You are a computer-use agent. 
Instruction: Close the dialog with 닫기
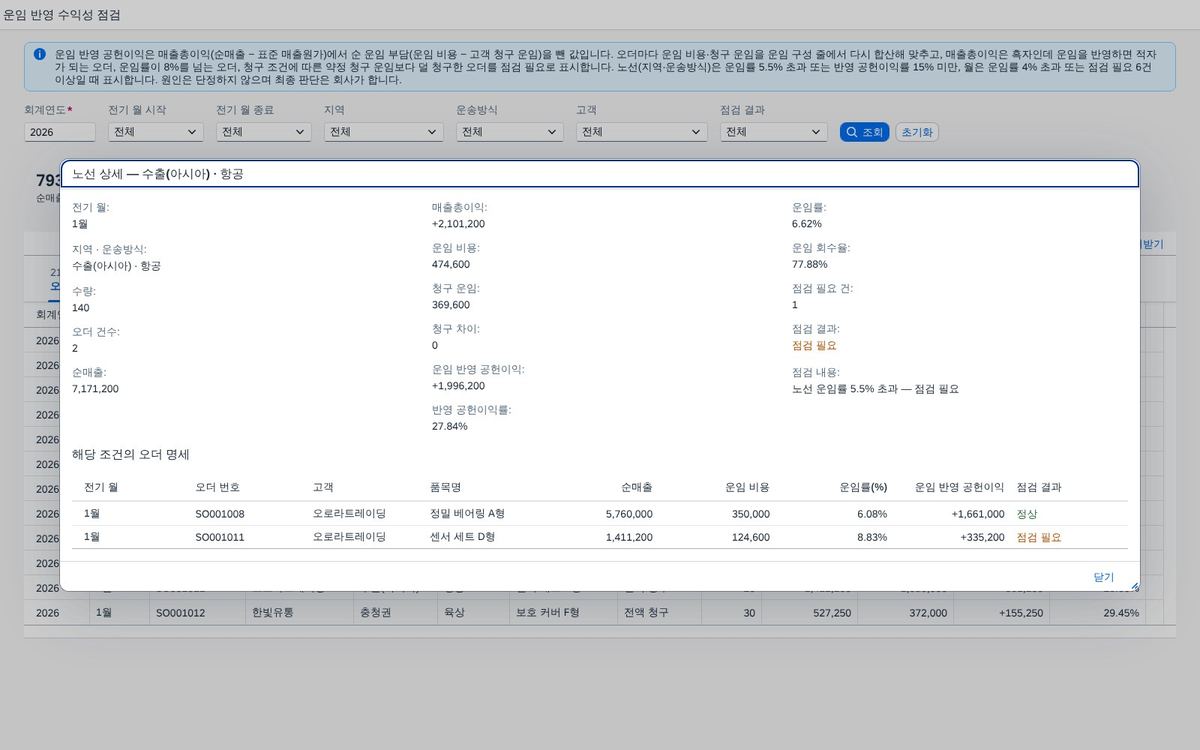pyautogui.click(x=1103, y=577)
